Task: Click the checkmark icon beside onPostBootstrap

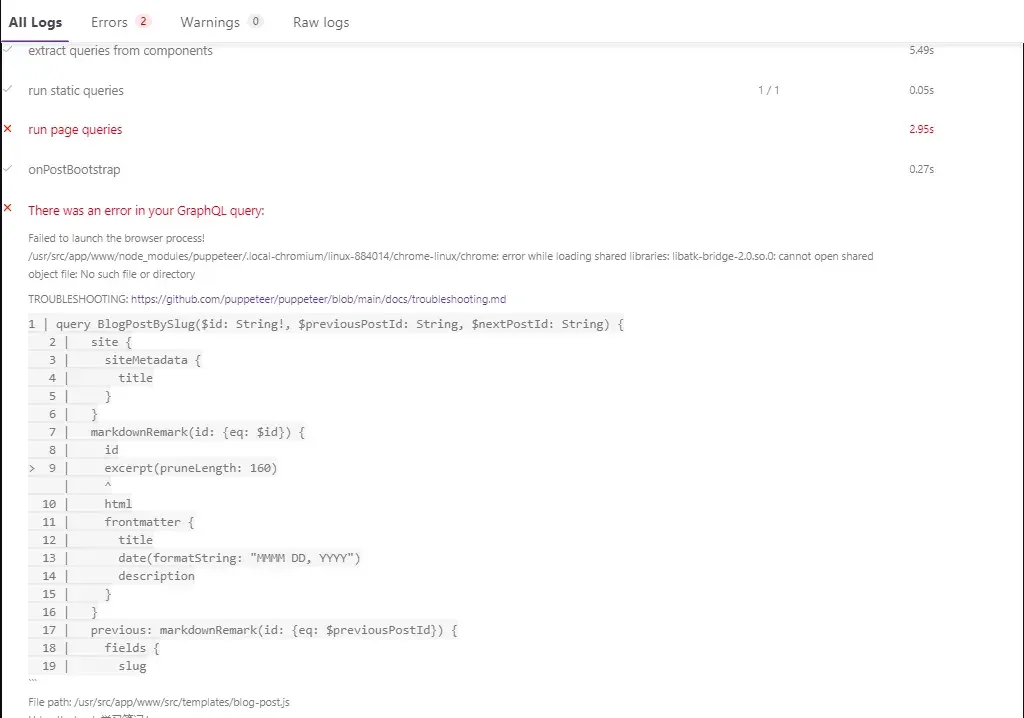Action: pos(8,168)
